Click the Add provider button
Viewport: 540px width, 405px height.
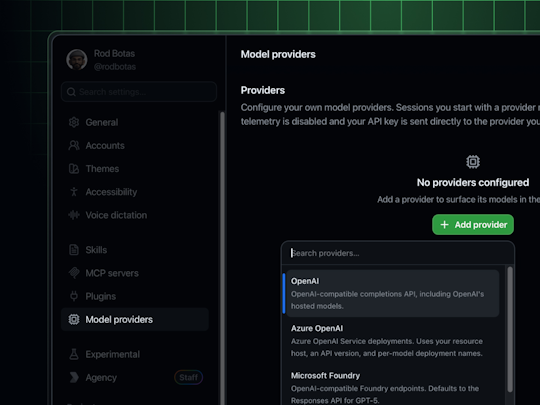(473, 225)
